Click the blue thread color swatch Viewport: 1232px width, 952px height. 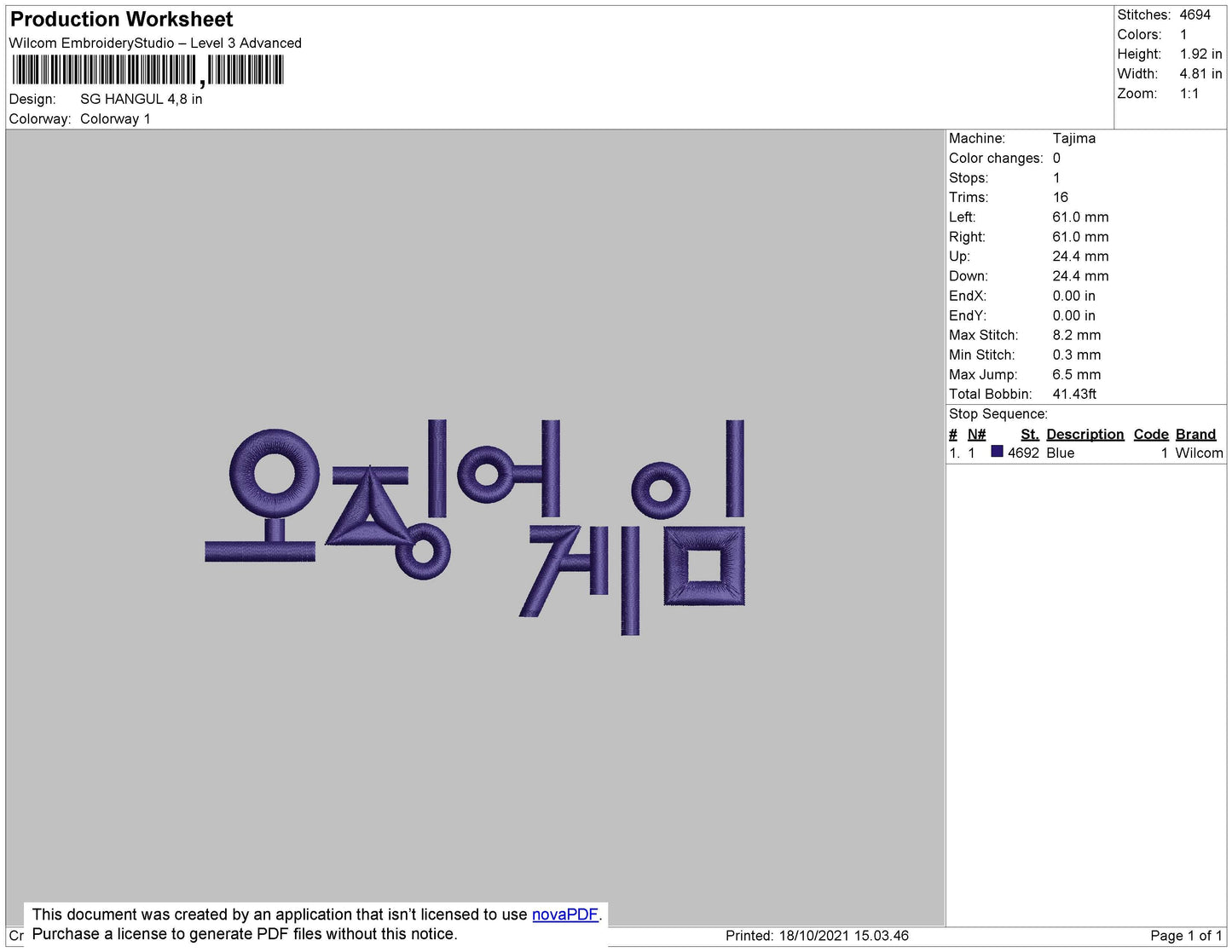[x=997, y=452]
